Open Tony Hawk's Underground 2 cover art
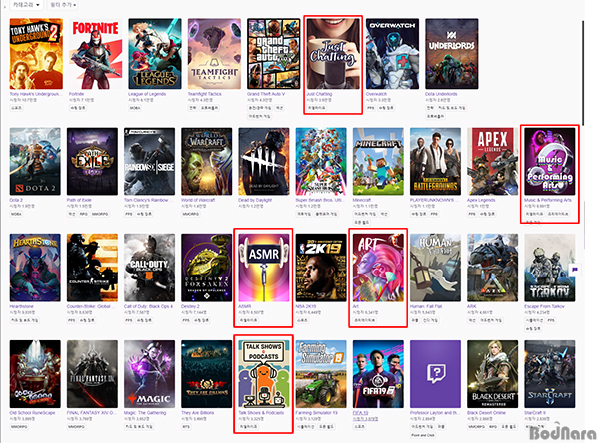Image resolution: width=600 pixels, height=443 pixels. [x=36, y=54]
